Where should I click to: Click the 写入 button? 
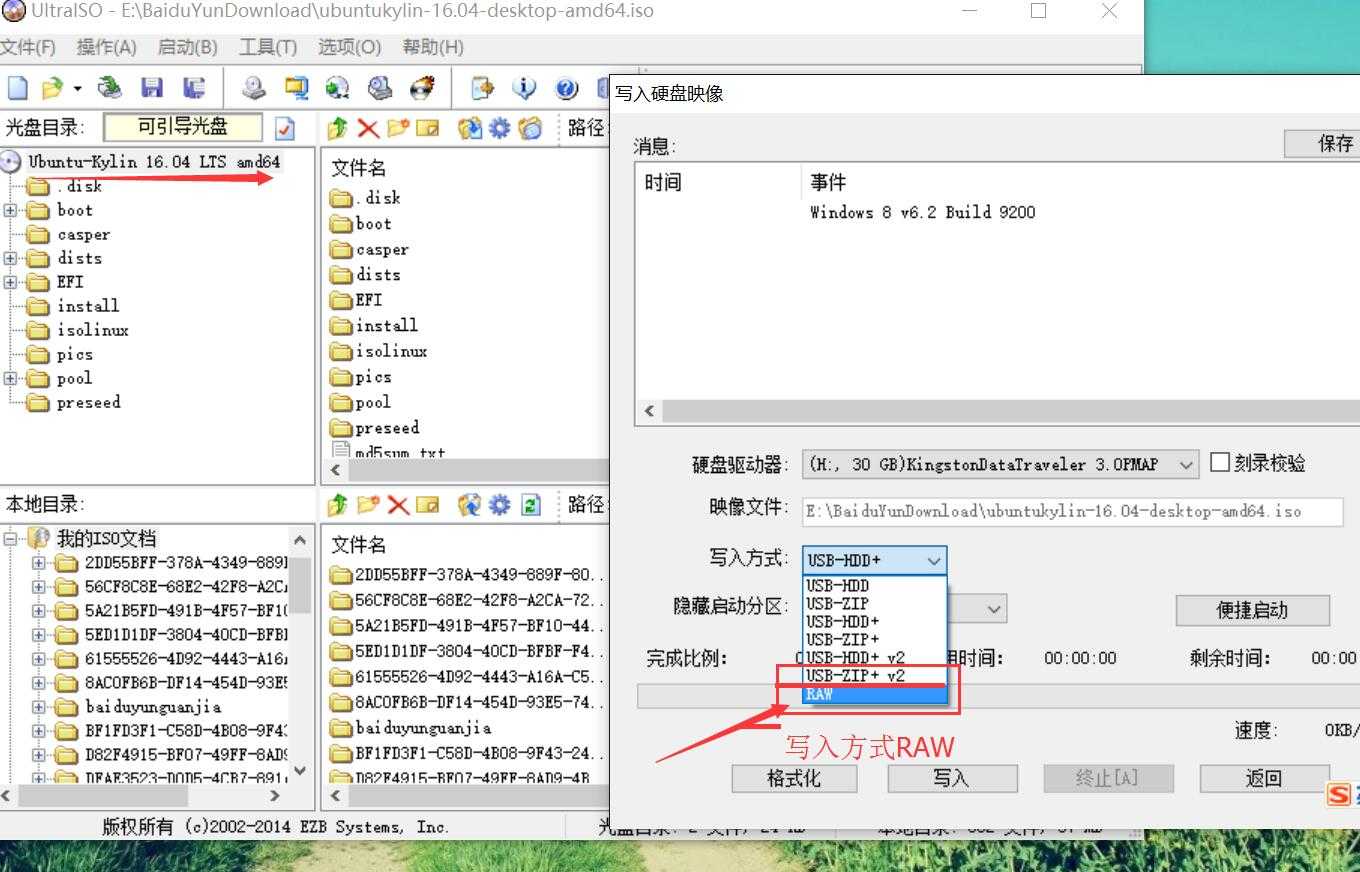[951, 778]
